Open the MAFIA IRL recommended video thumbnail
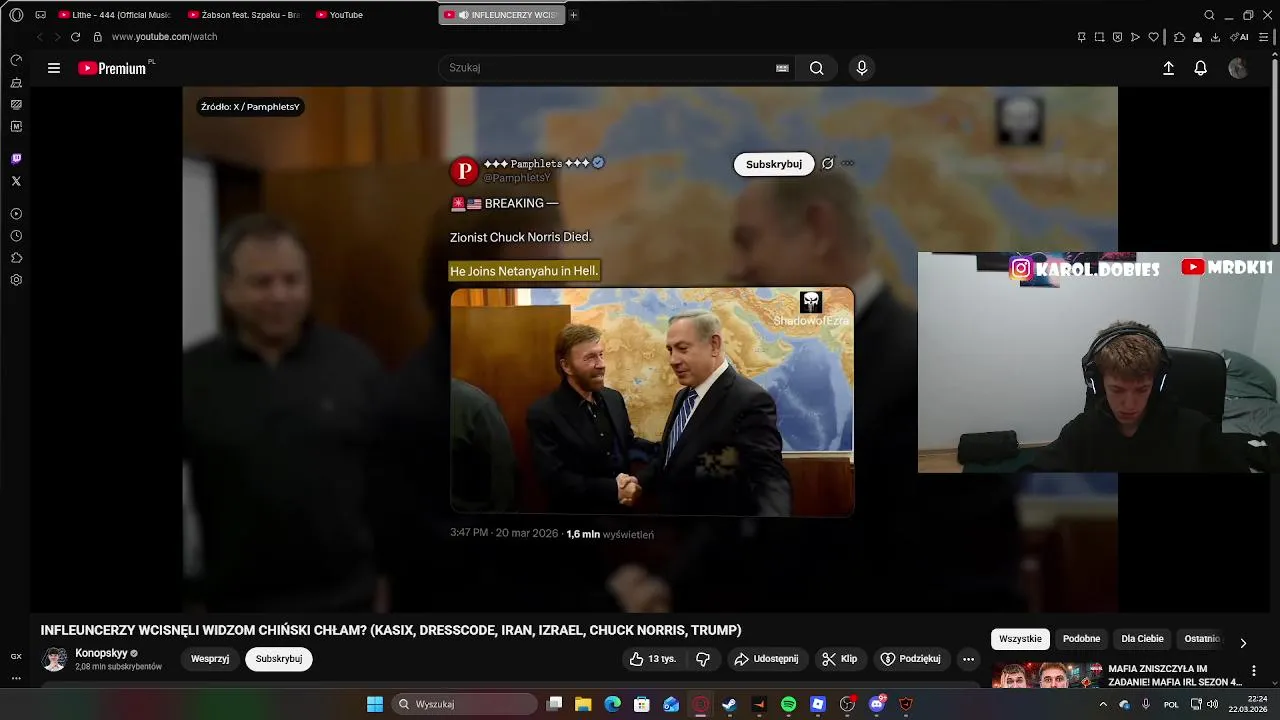Screen dimensions: 1280x720 pyautogui.click(x=1046, y=675)
